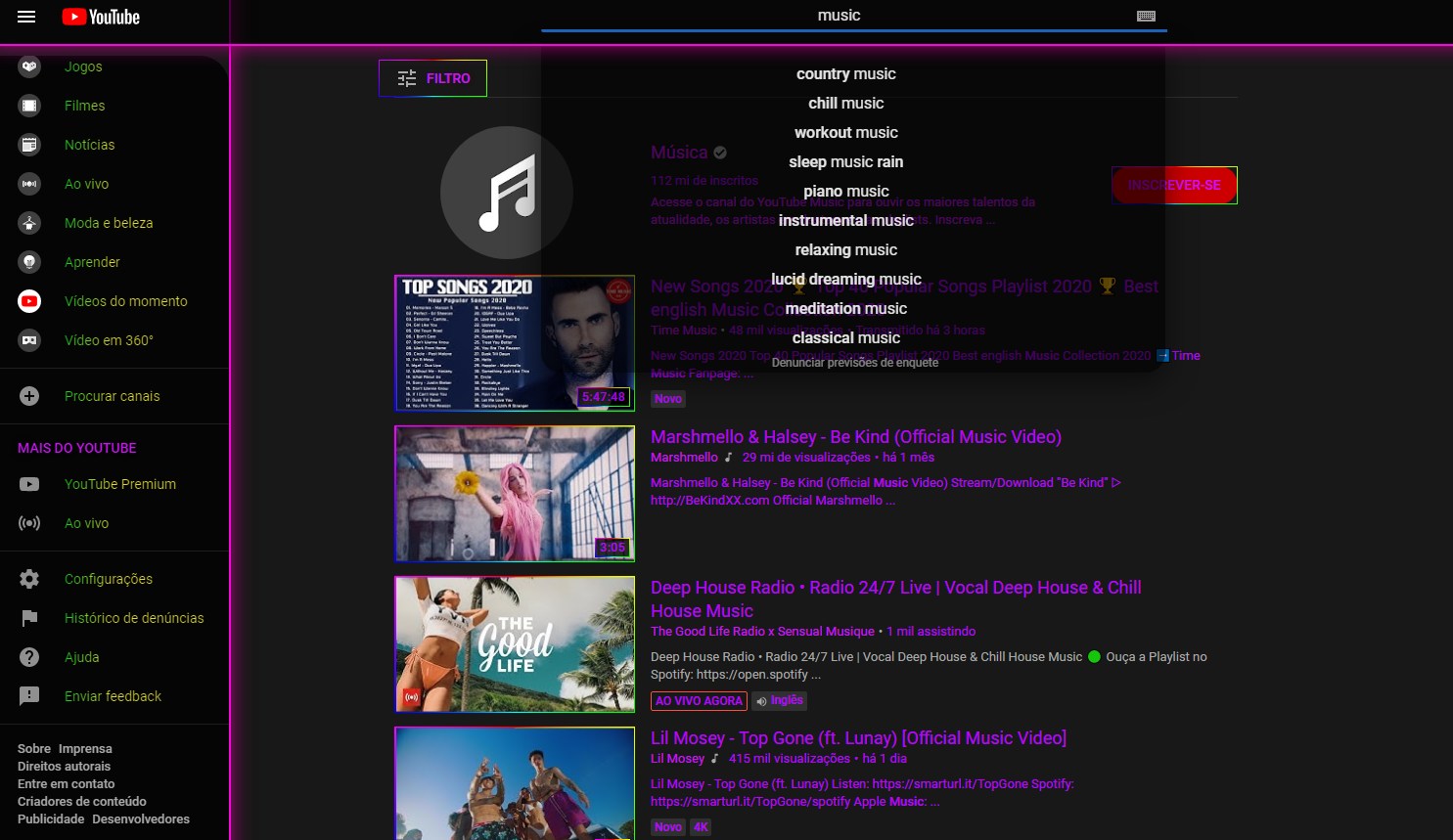The width and height of the screenshot is (1453, 840).
Task: Open the Top Songs 2020 video thumbnail
Action: tap(515, 343)
